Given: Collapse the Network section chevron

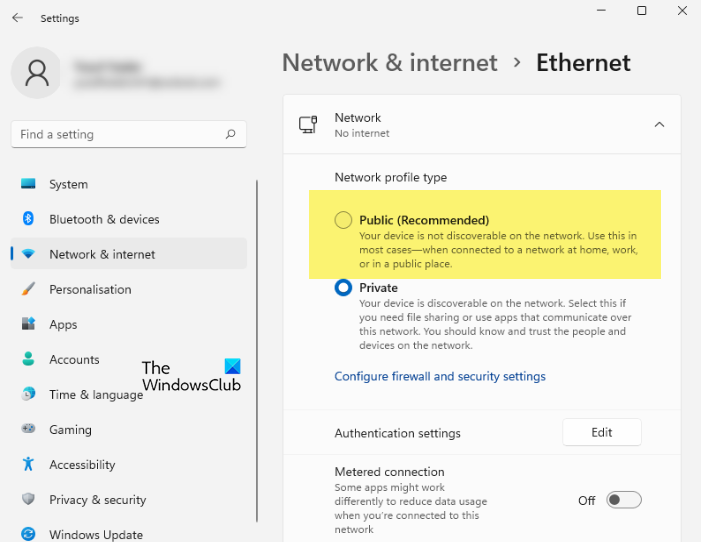Looking at the screenshot, I should 659,125.
